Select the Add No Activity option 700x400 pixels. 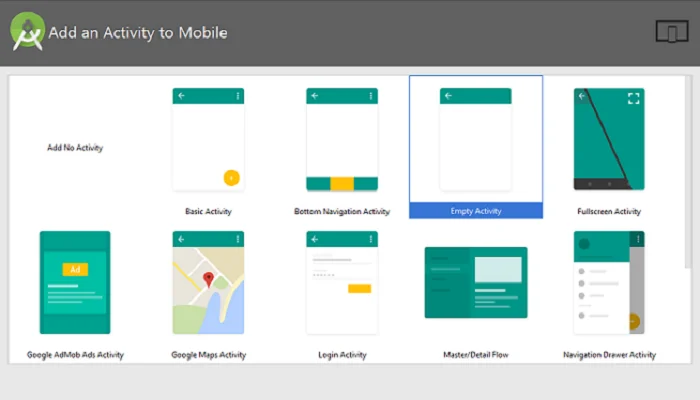[75, 148]
